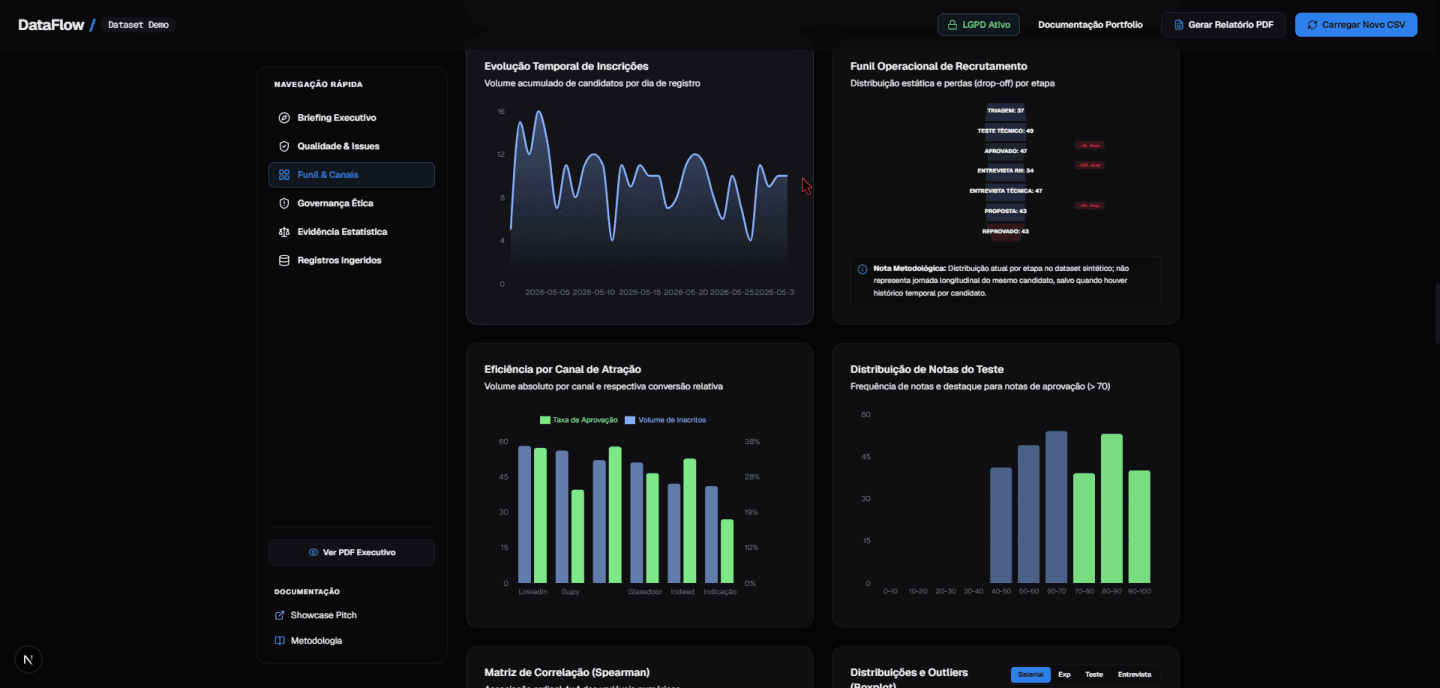Image resolution: width=1440 pixels, height=688 pixels.
Task: Click the 2026-05-10 date axis label
Action: [x=593, y=292]
